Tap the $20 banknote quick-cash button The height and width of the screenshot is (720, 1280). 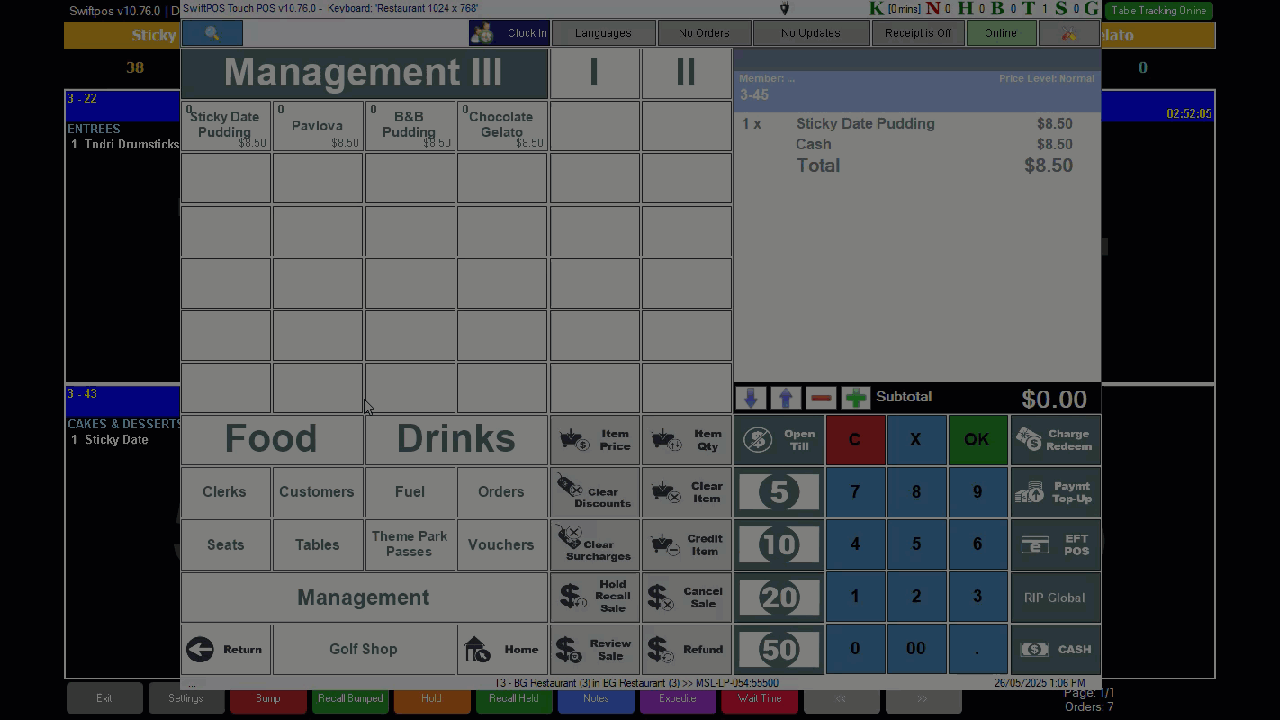click(x=778, y=597)
